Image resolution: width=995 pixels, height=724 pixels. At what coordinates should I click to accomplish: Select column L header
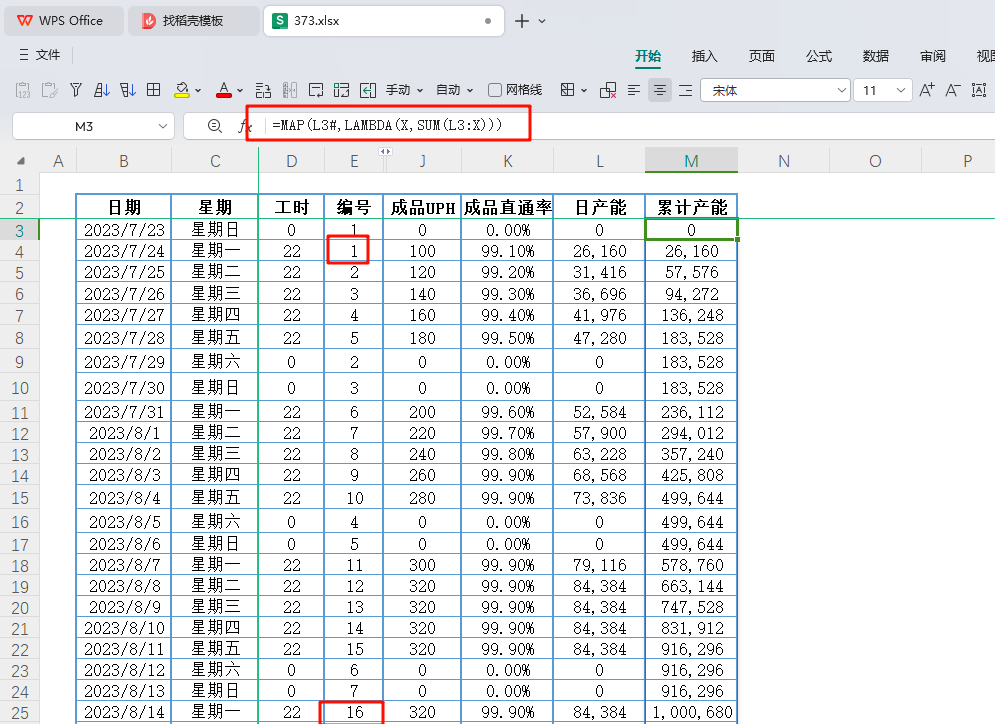(599, 161)
